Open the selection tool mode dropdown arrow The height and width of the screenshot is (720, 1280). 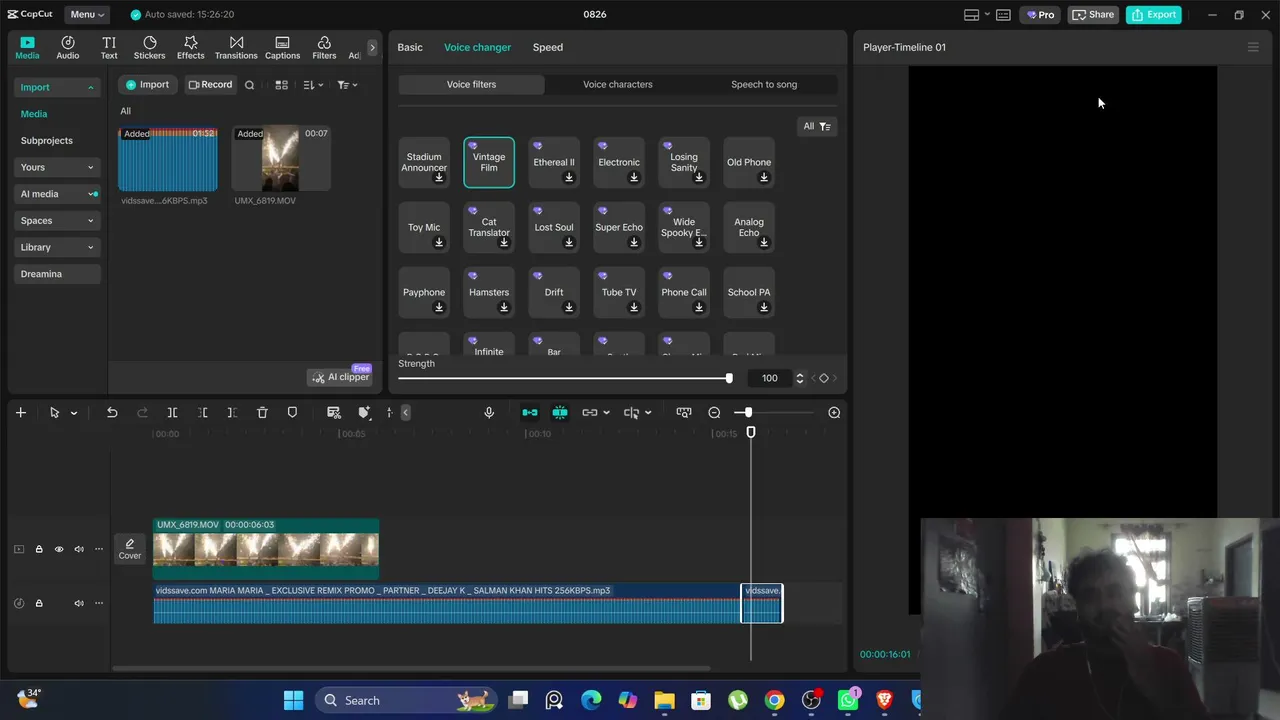coord(74,413)
